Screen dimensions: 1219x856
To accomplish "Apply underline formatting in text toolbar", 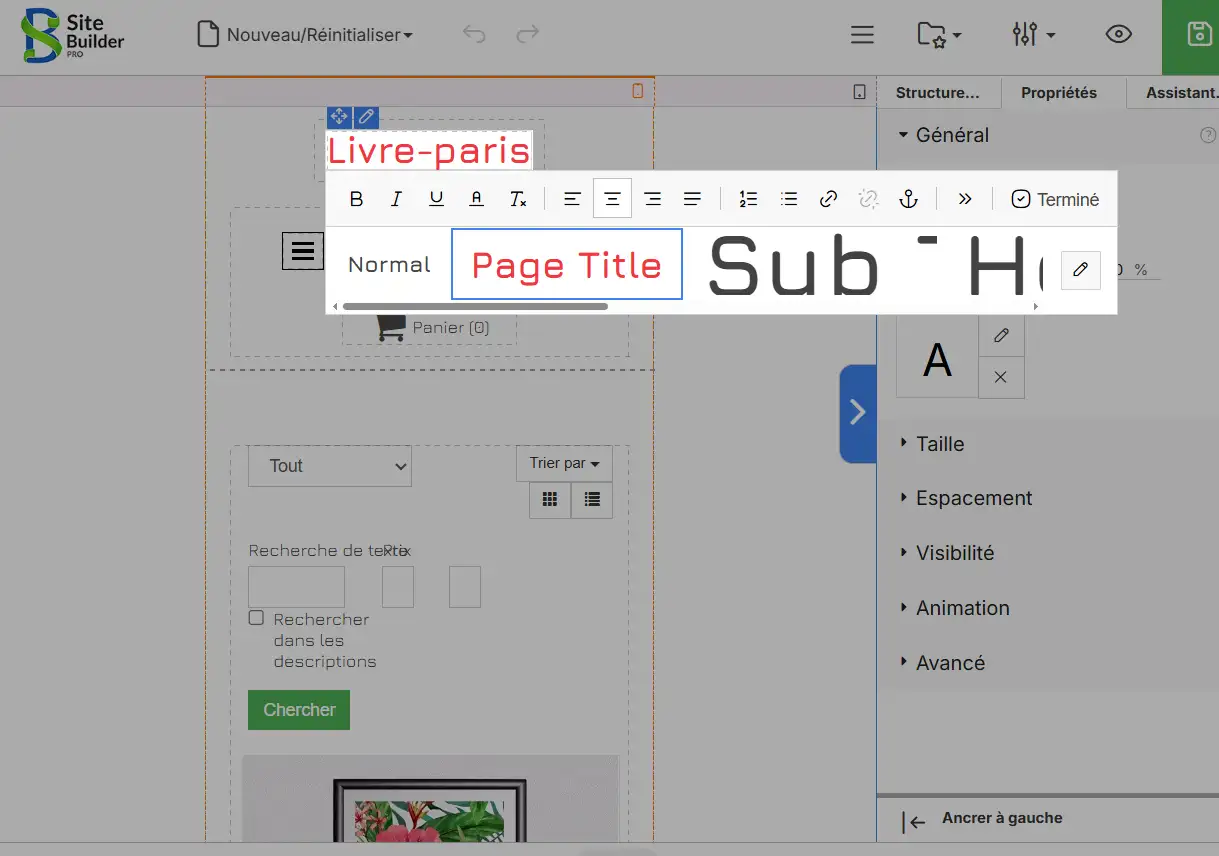I will [436, 199].
